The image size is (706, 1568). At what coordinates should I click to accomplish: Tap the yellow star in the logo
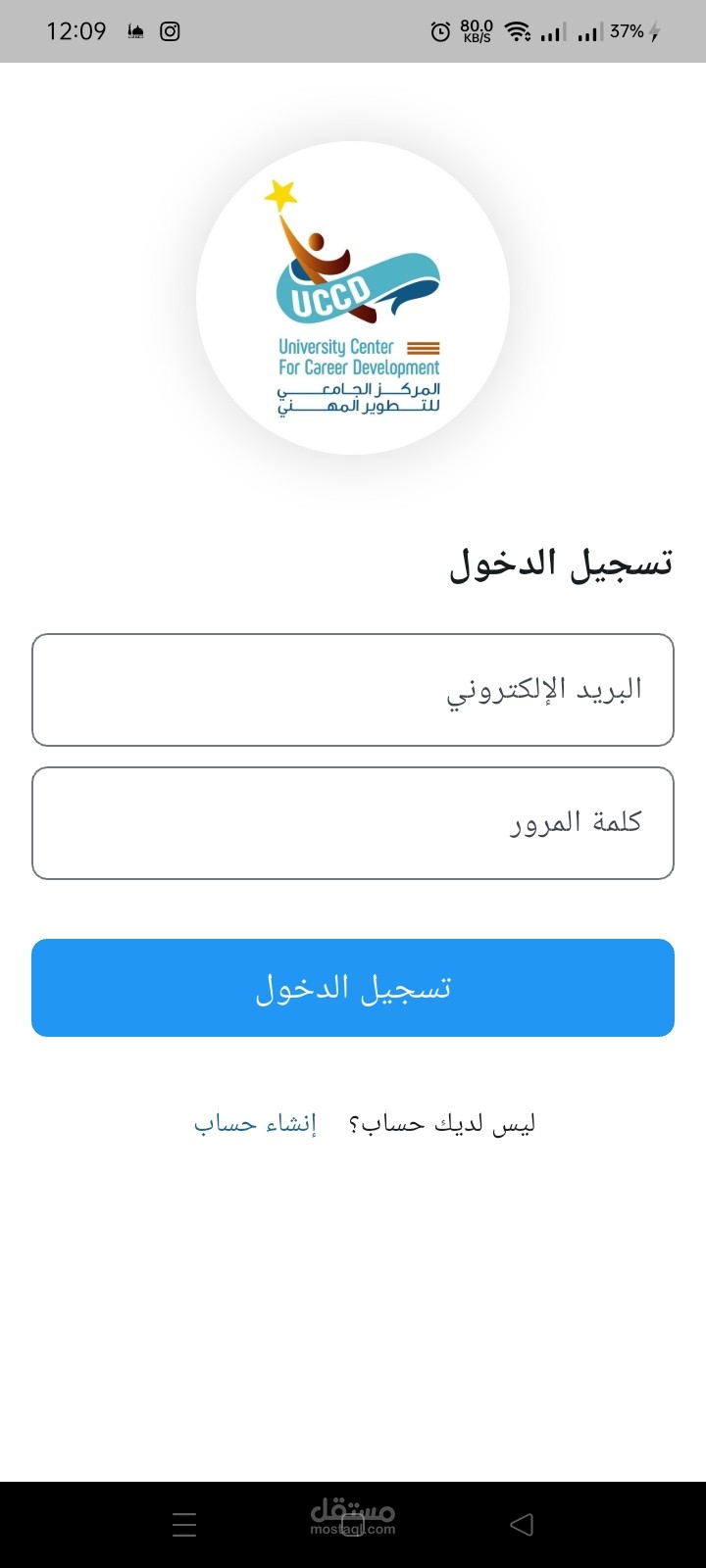point(281,194)
